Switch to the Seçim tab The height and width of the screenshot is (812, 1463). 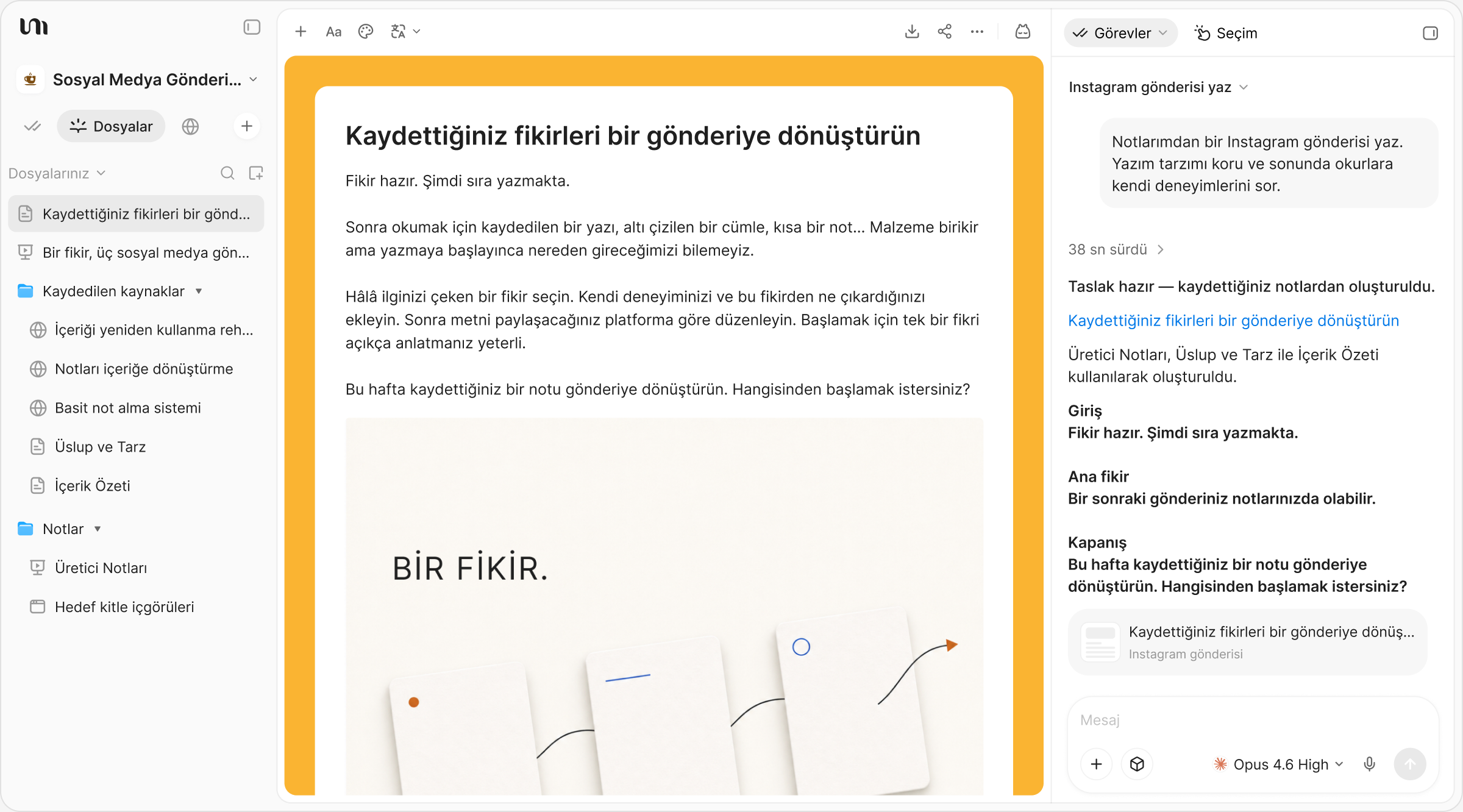(x=1226, y=33)
